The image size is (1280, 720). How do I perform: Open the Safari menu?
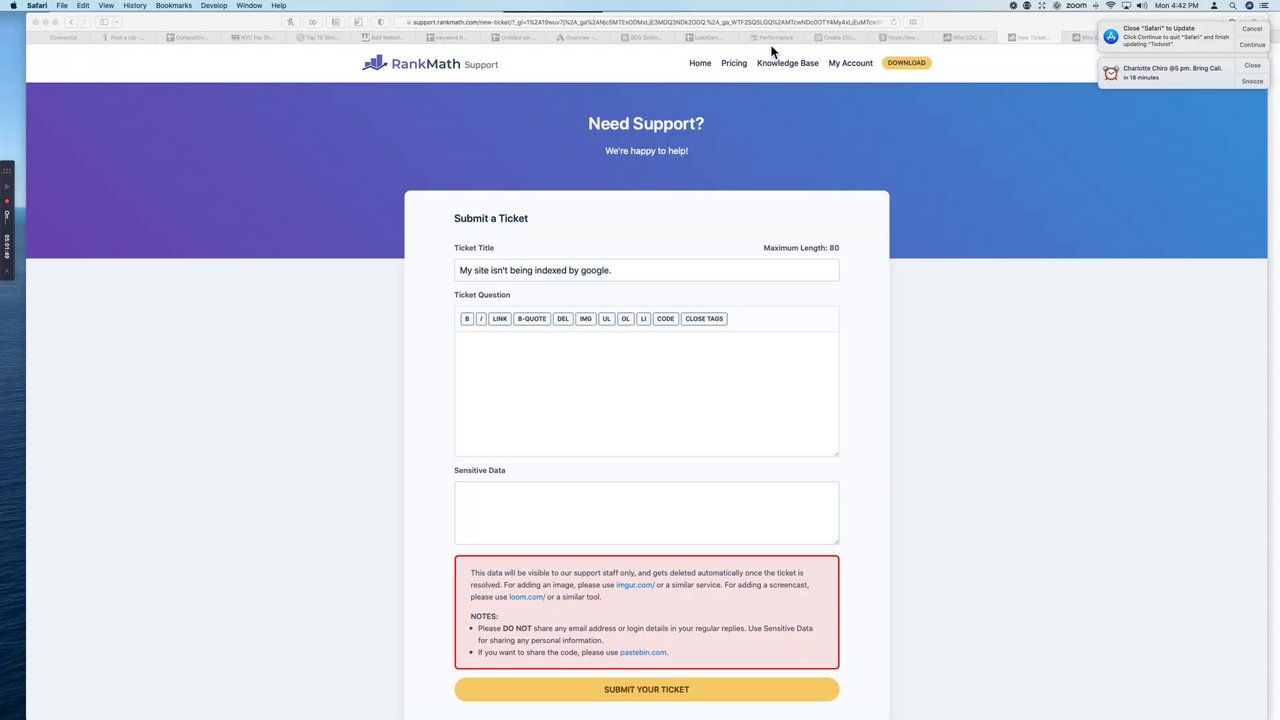[x=37, y=6]
